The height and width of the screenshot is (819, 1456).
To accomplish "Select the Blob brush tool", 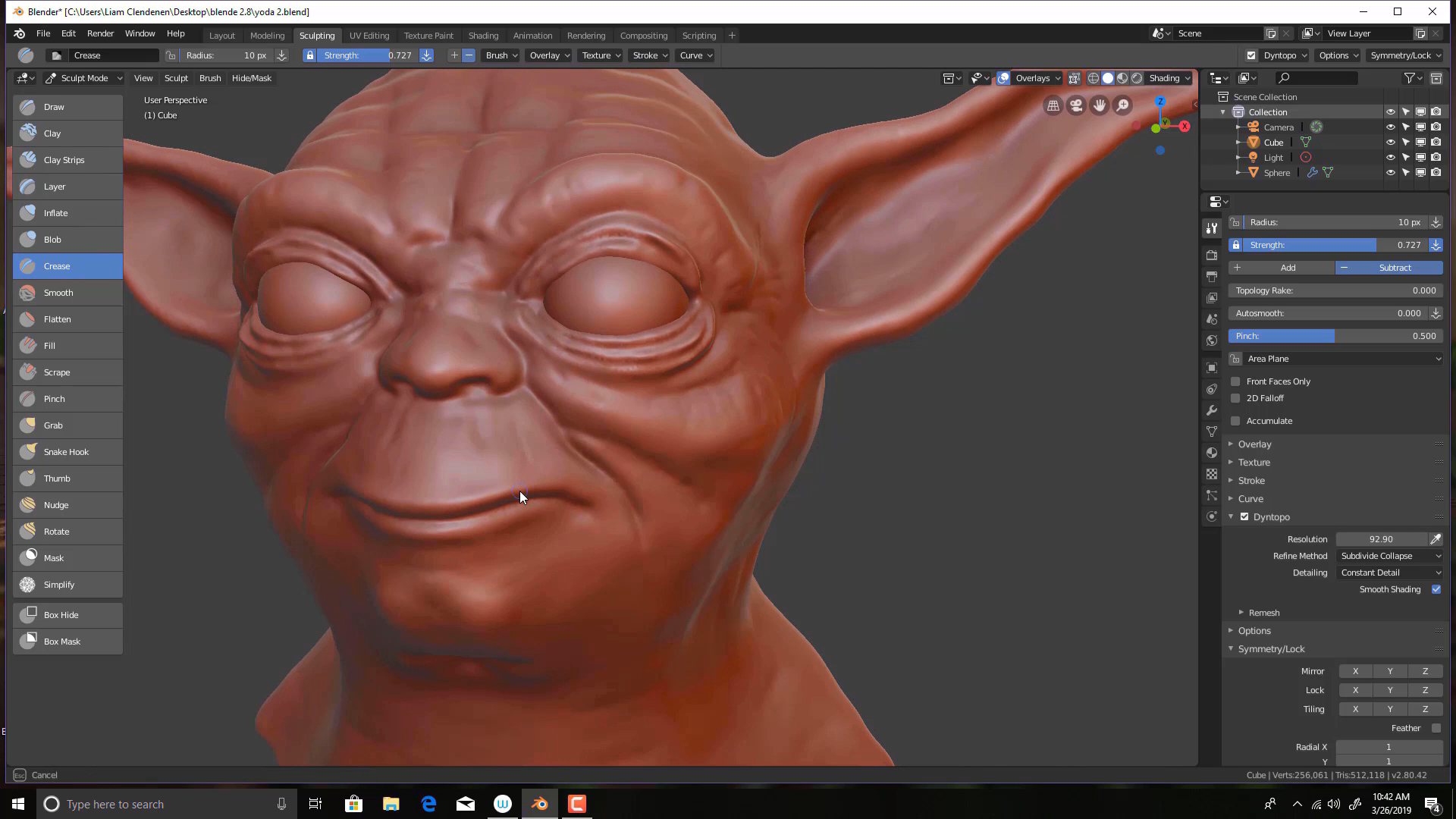I will point(67,240).
